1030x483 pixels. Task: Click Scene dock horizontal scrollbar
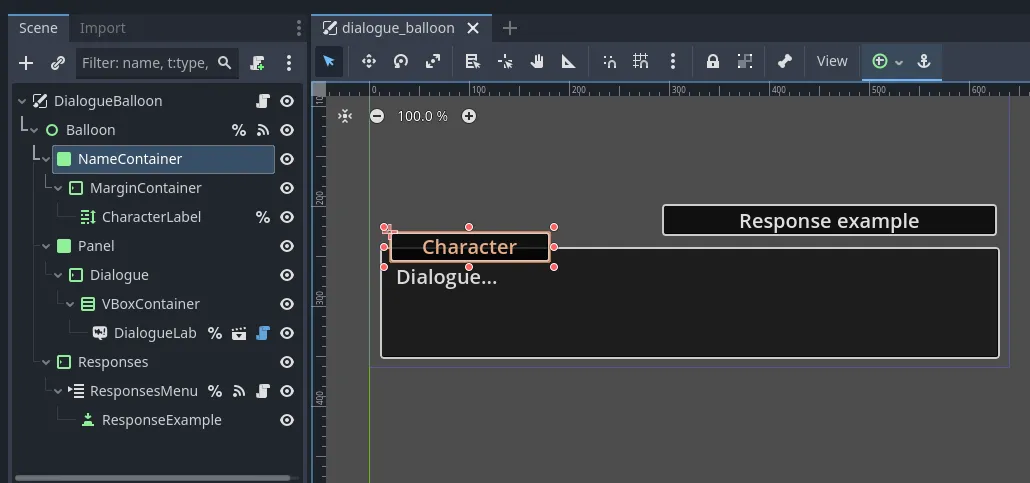tap(152, 478)
